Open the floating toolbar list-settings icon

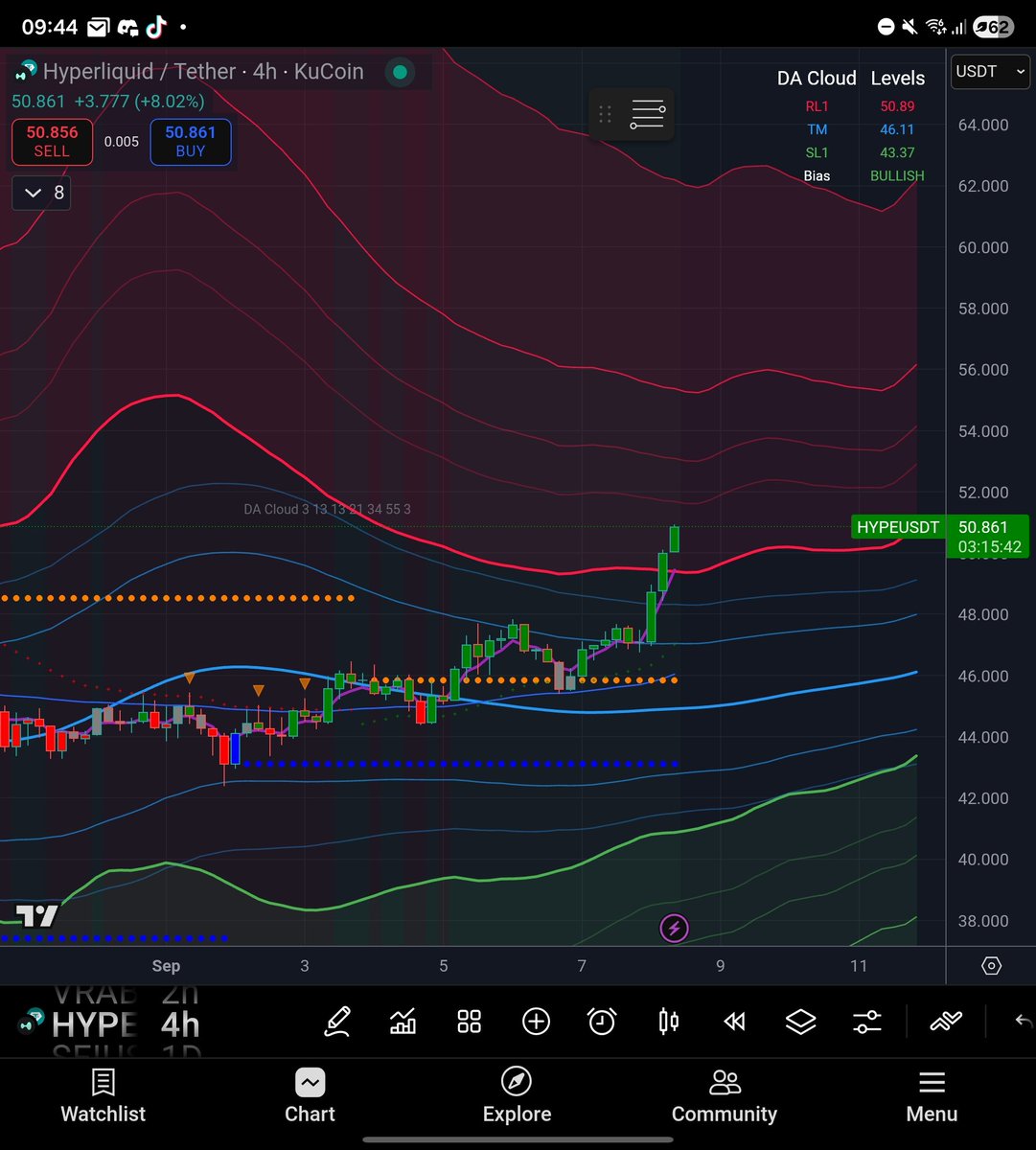tap(647, 114)
